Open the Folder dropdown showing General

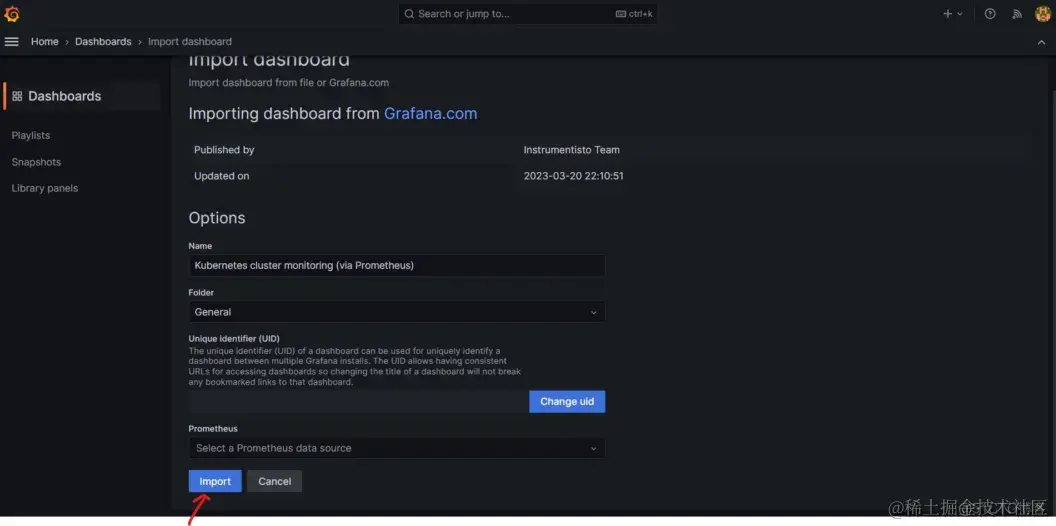click(x=397, y=312)
